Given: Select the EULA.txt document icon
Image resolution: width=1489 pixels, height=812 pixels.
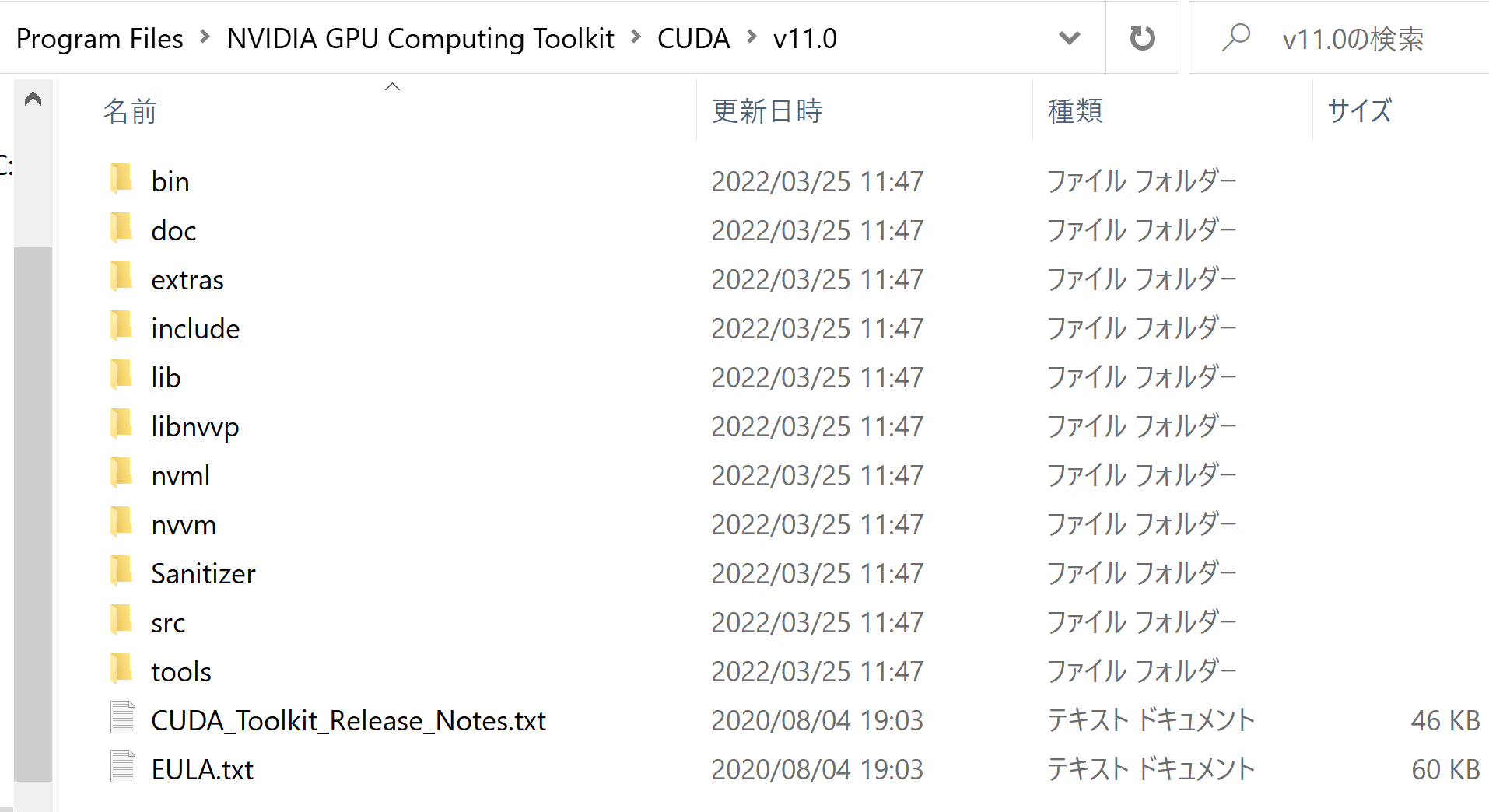Looking at the screenshot, I should (x=123, y=768).
